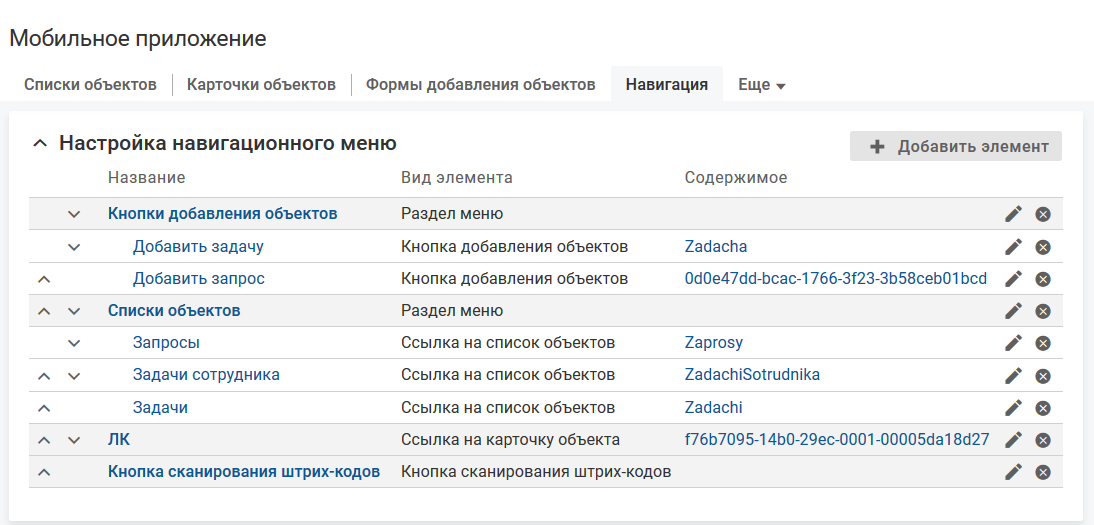Edit the 'Кнопка сканирования штрих-кодов' row
Screen dimensions: 1094x525
pos(1013,472)
